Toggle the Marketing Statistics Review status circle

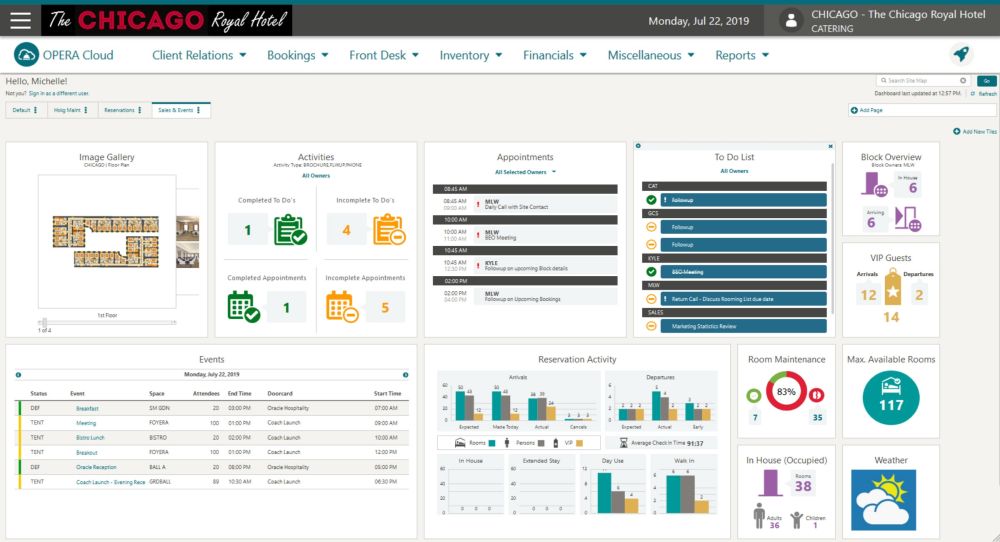pyautogui.click(x=651, y=326)
